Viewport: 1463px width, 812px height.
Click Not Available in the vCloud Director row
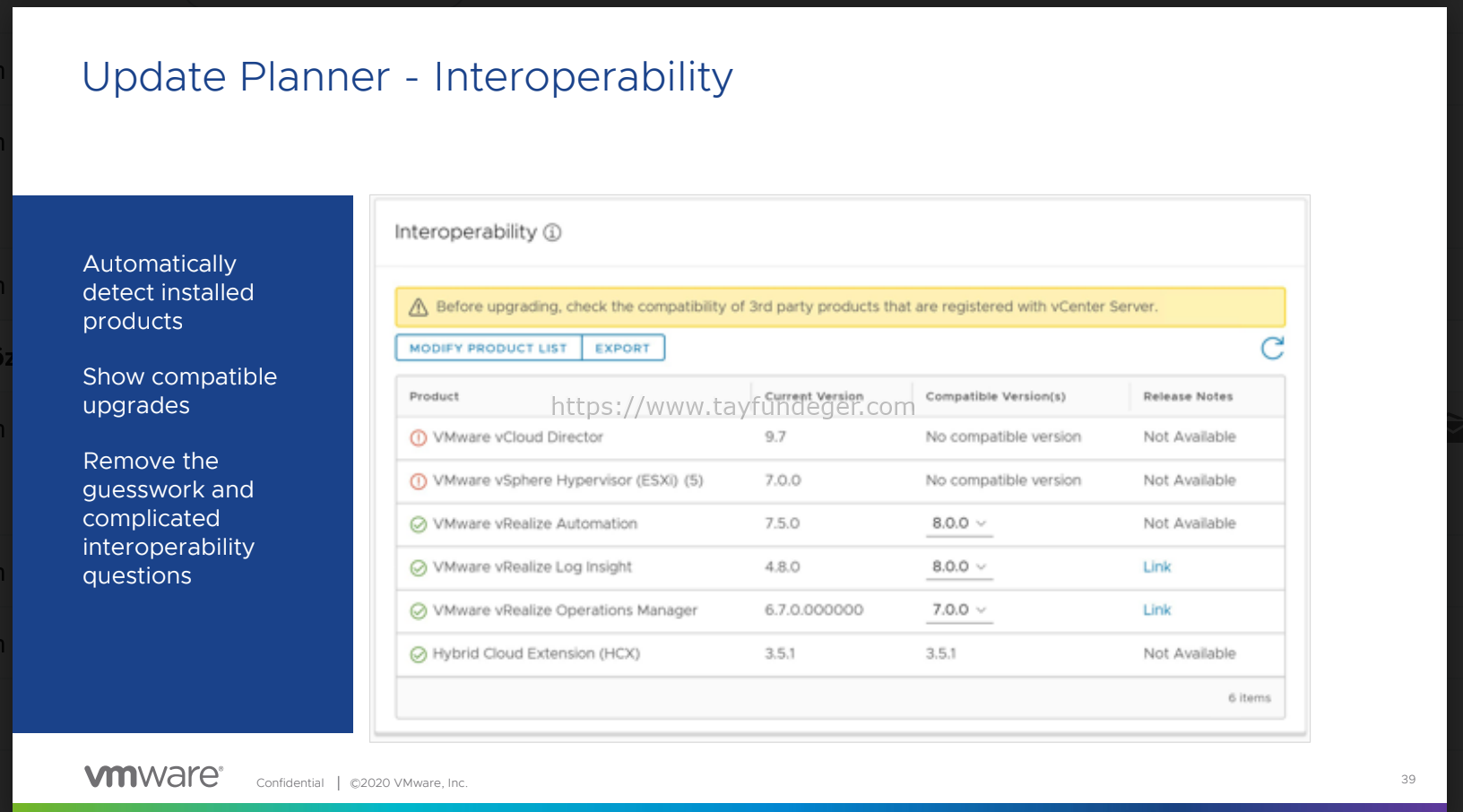coord(1190,436)
